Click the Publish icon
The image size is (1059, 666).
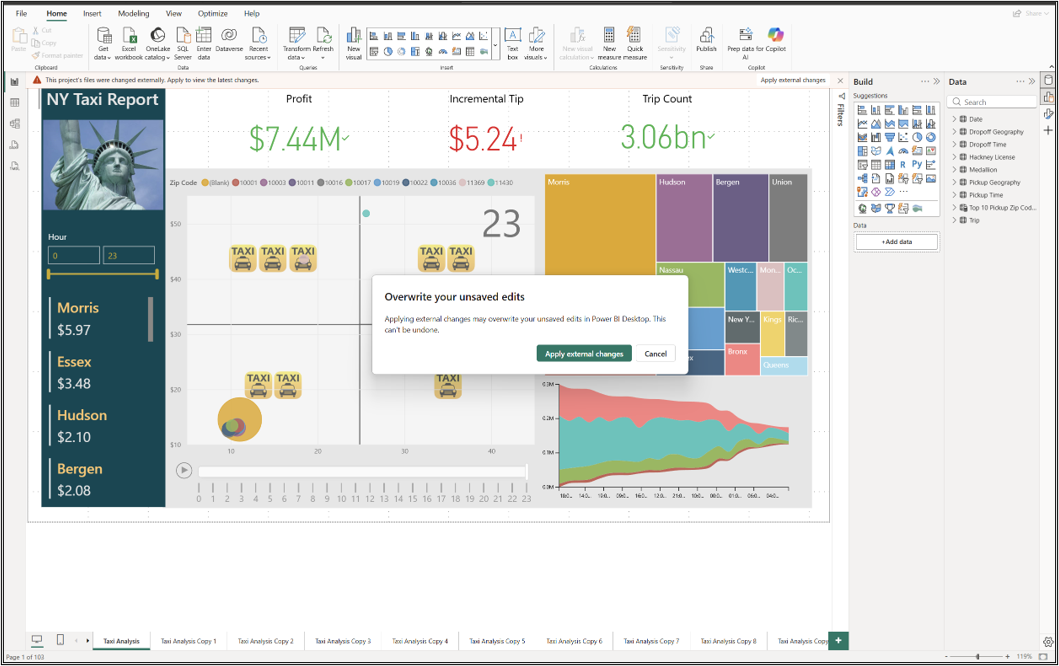[706, 35]
